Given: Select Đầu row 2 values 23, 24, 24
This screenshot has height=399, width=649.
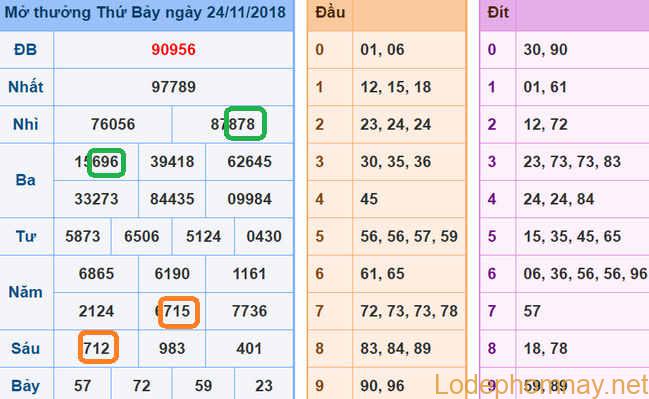Looking at the screenshot, I should [396, 124].
